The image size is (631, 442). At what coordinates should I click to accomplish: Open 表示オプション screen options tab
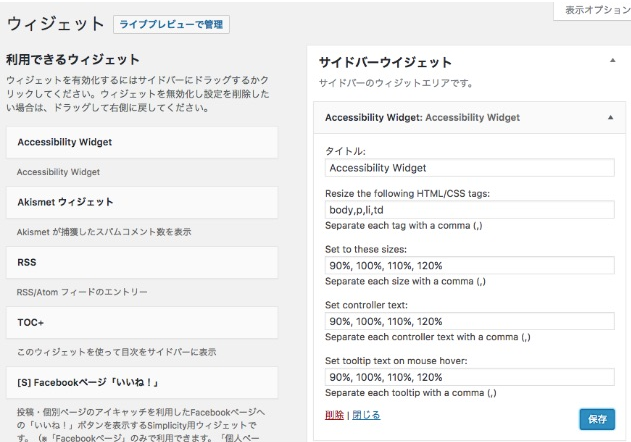(594, 10)
